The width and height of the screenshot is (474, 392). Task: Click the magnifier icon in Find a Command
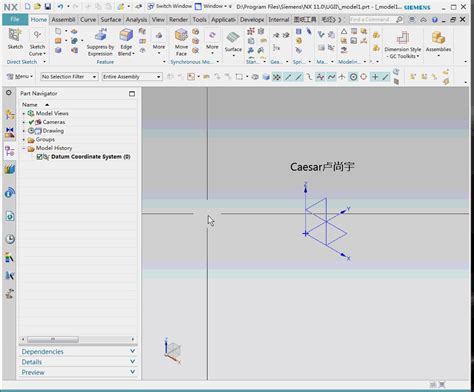click(x=399, y=20)
